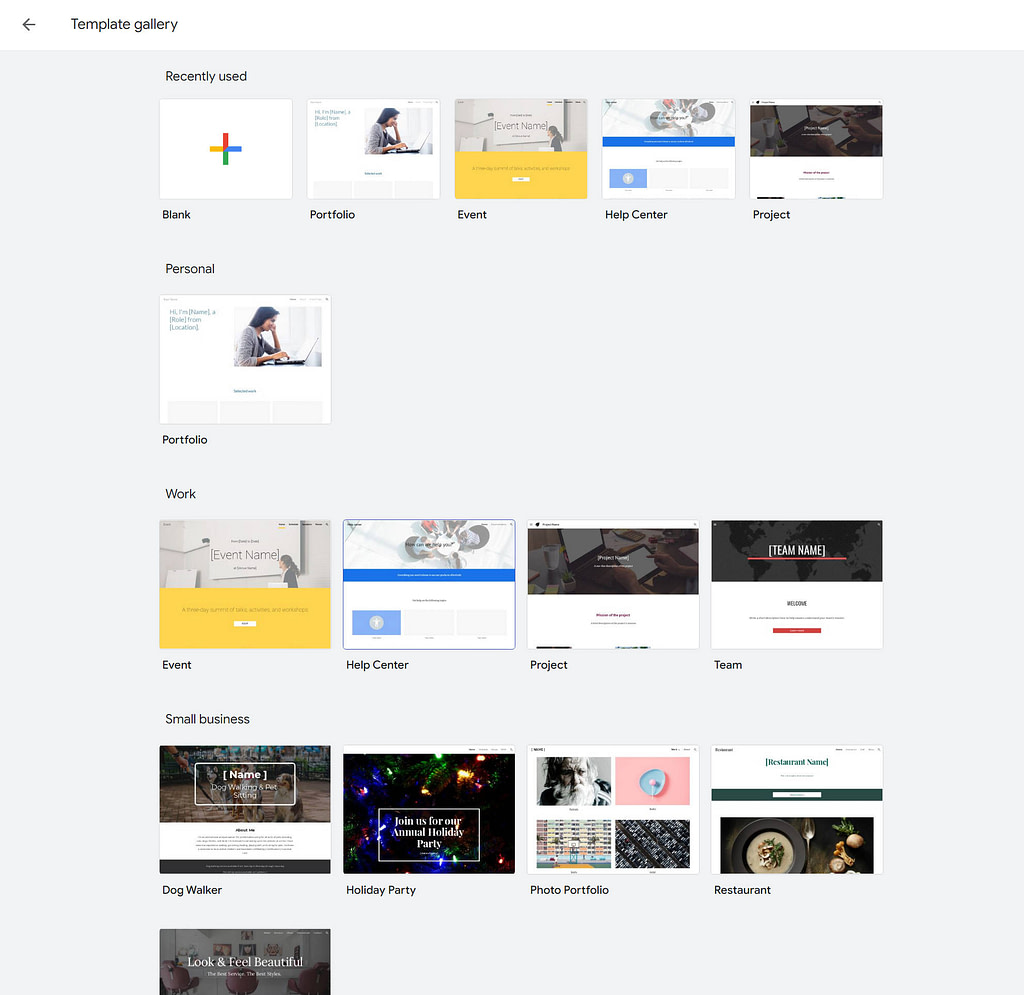Select the Team template with the red banner
1024x995 pixels.
coord(796,584)
